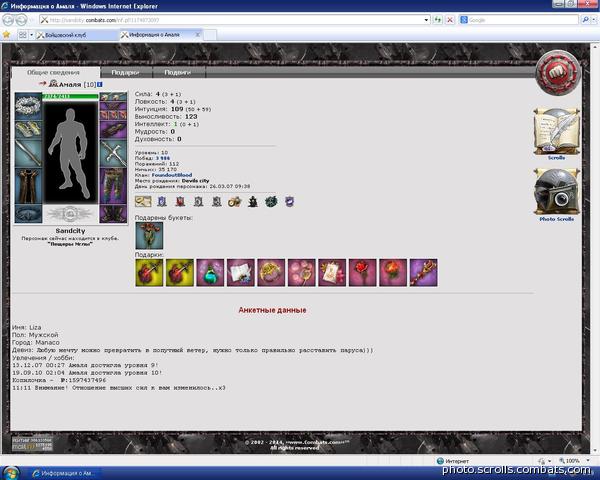Switch to the Подарки tab

pyautogui.click(x=125, y=72)
